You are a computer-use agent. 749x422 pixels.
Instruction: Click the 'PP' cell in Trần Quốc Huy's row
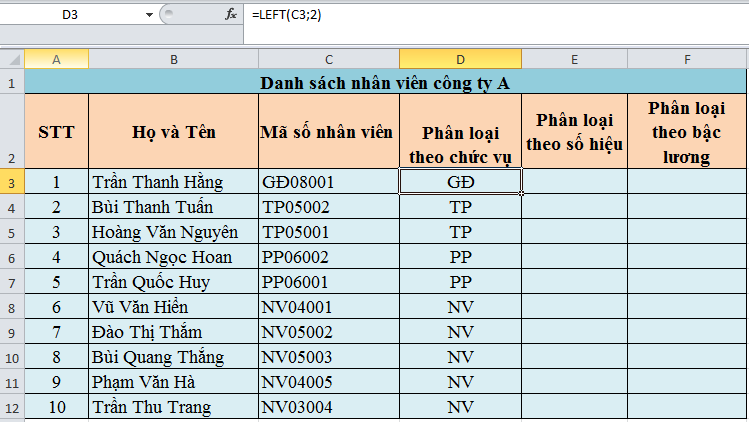click(x=460, y=281)
